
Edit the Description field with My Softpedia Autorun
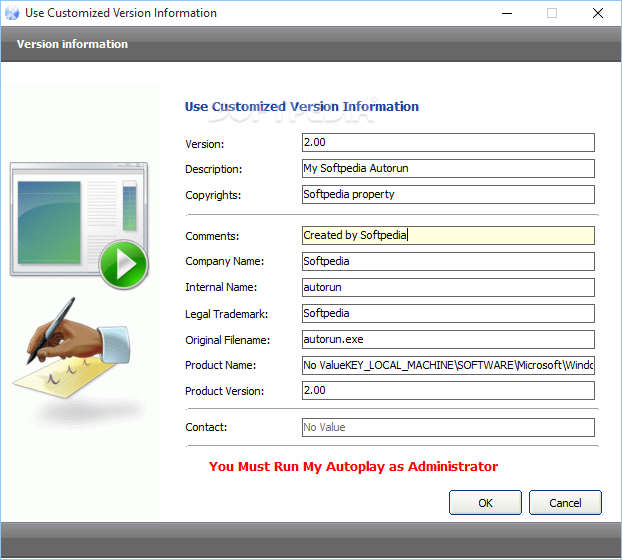point(448,169)
